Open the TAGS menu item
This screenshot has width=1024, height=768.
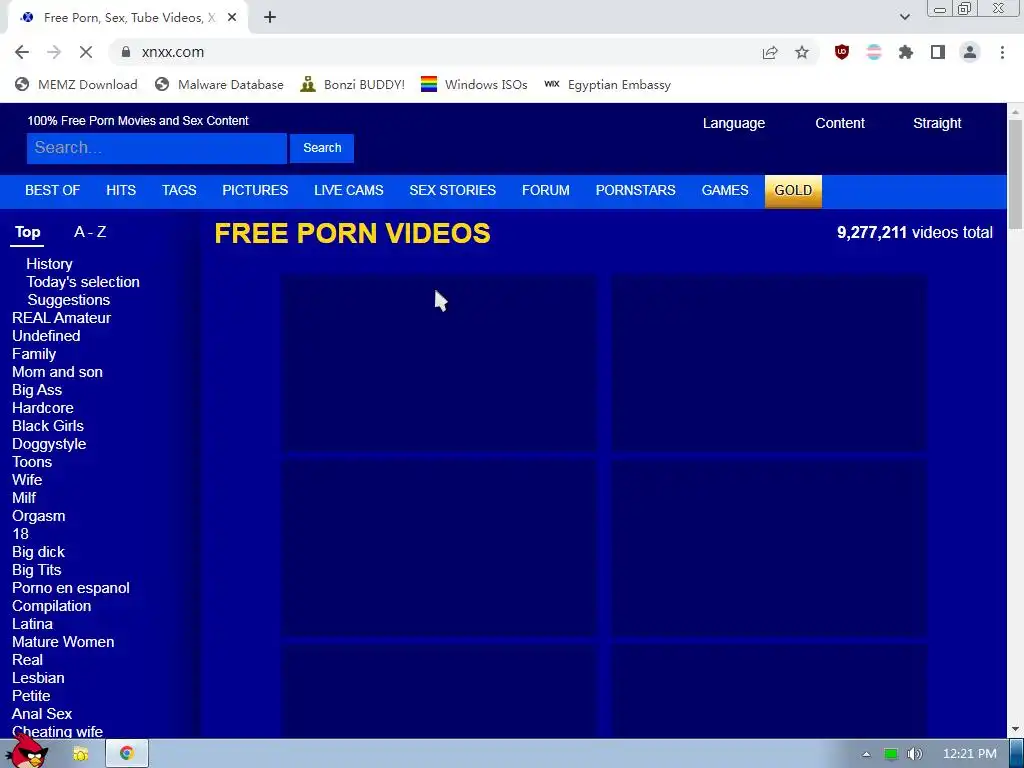coord(179,191)
